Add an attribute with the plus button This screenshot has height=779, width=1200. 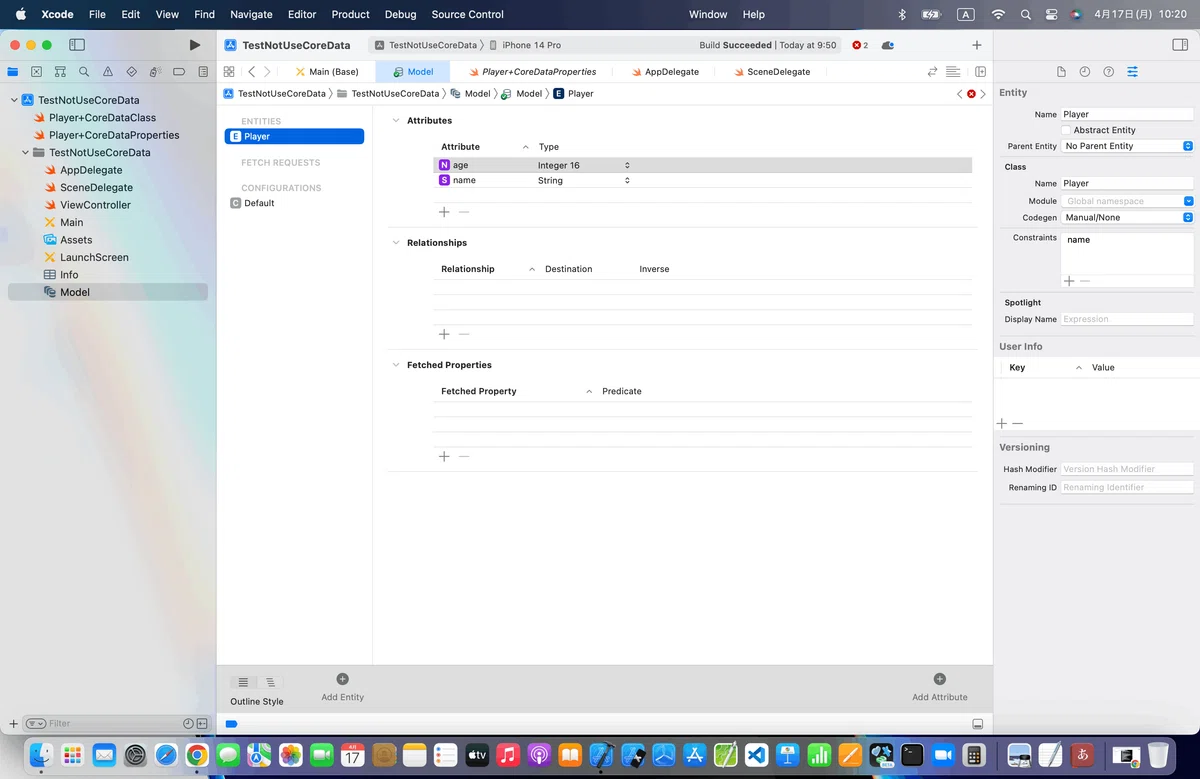pyautogui.click(x=444, y=212)
